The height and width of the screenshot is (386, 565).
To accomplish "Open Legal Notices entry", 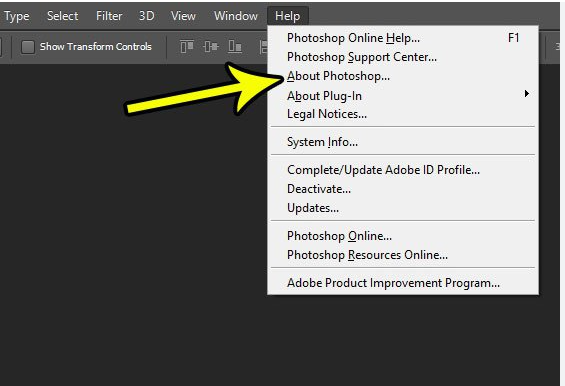I will (x=403, y=114).
